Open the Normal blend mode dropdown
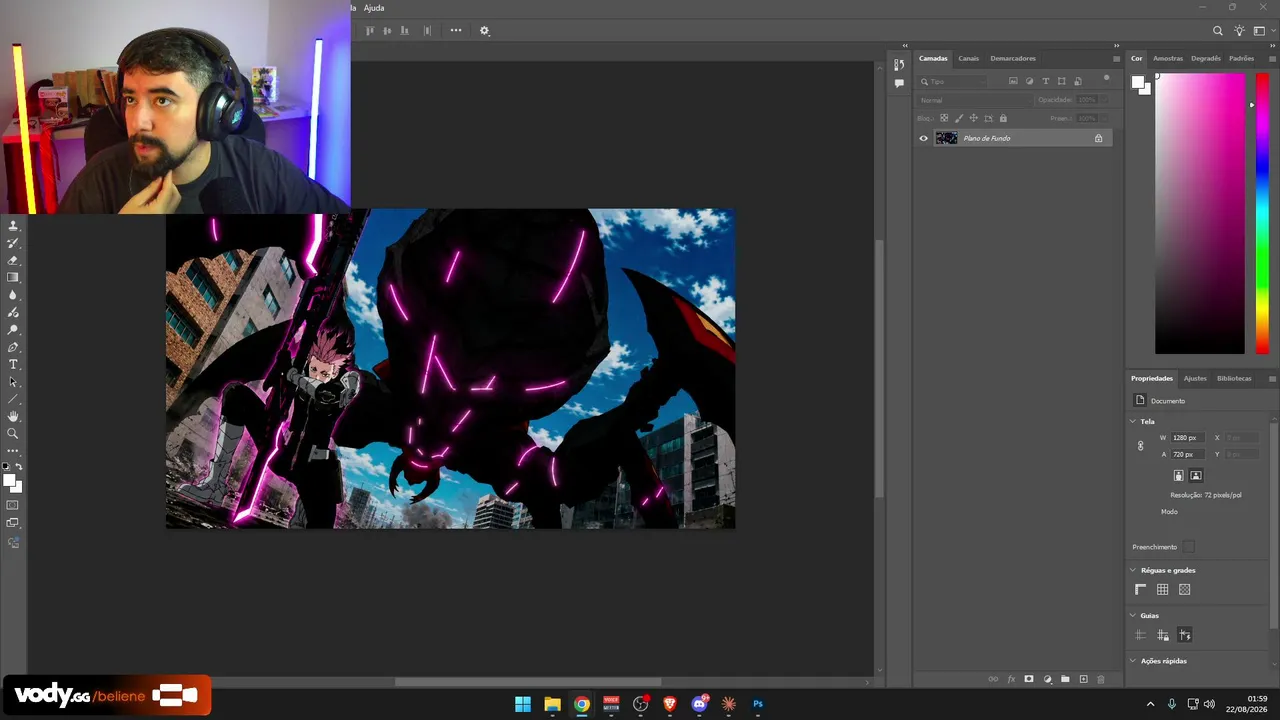 (x=974, y=100)
